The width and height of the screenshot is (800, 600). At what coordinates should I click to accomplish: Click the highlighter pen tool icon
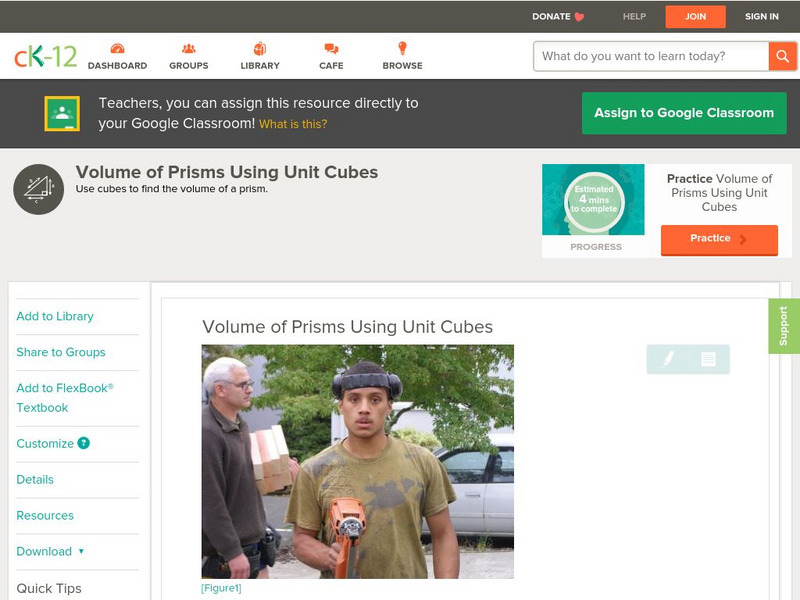(668, 359)
